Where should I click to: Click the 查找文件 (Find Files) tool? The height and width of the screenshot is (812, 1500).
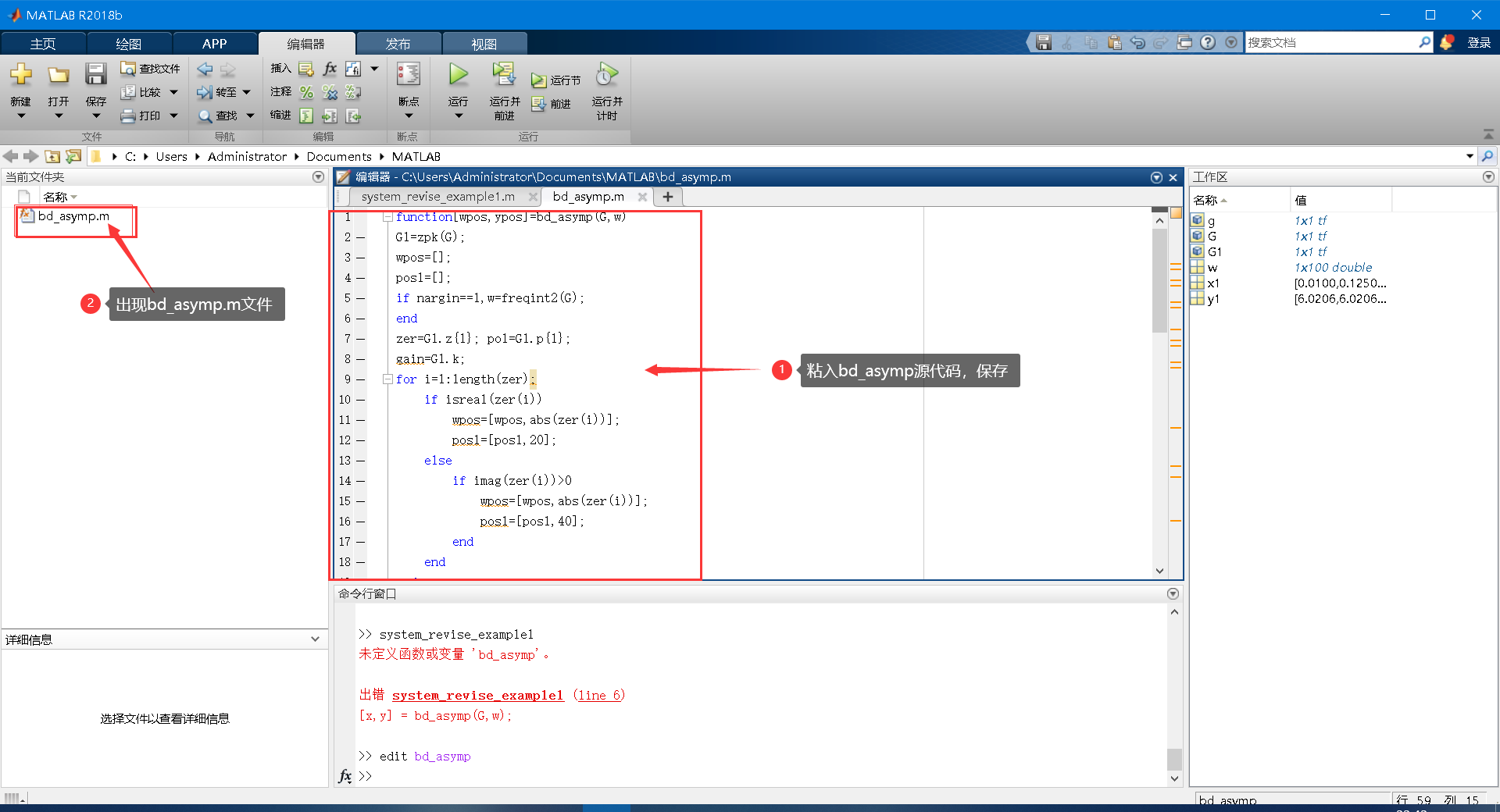pyautogui.click(x=150, y=69)
